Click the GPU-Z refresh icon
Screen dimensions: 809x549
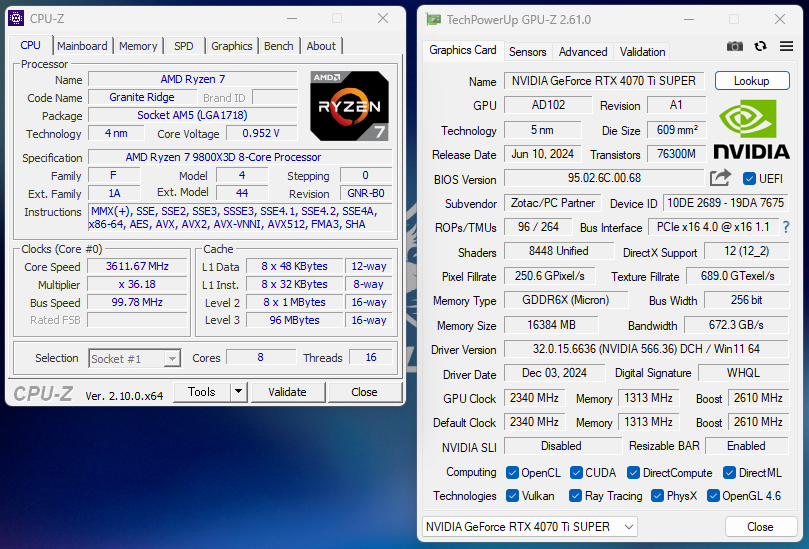click(760, 46)
